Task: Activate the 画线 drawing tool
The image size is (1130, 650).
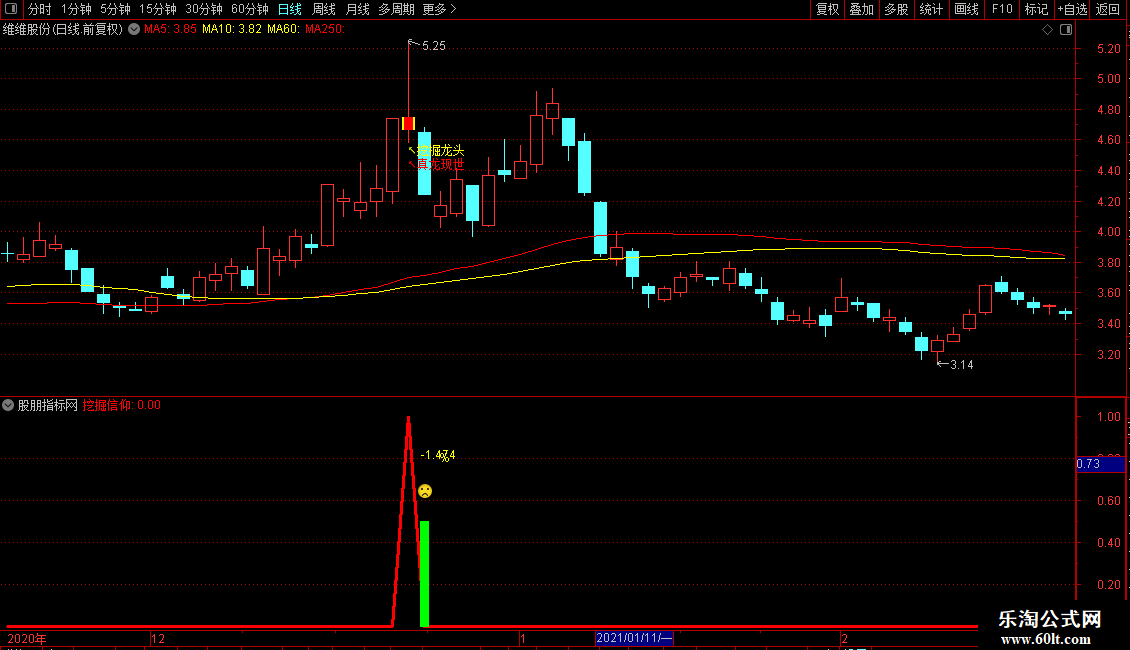Action: (966, 9)
